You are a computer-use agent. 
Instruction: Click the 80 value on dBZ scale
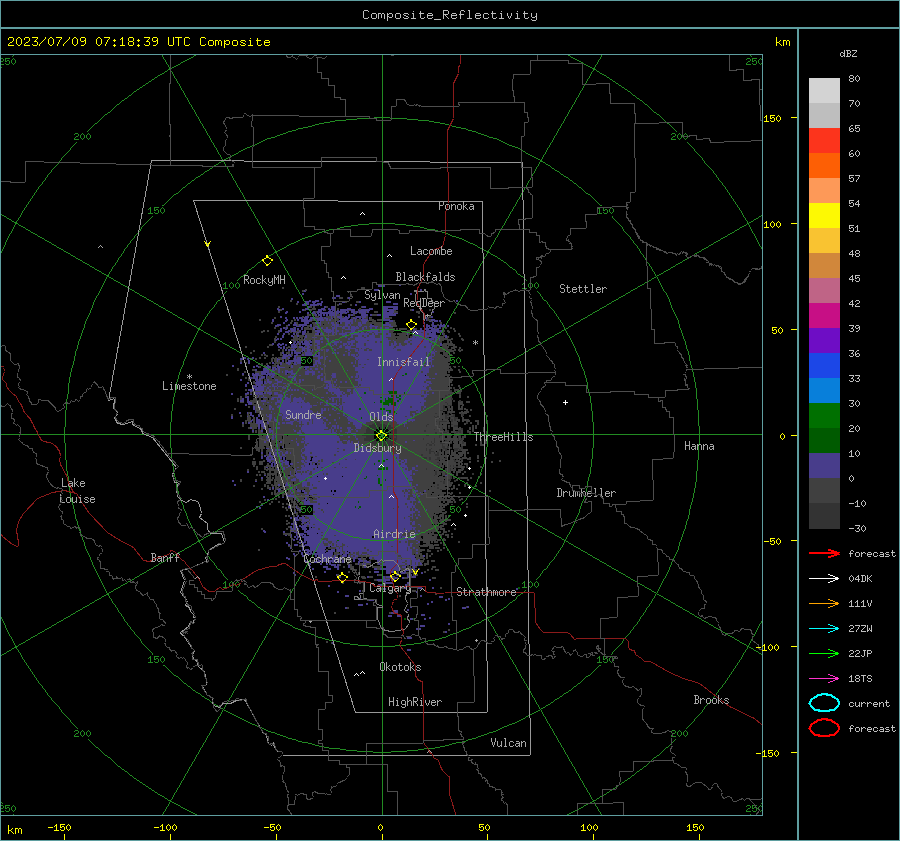[854, 78]
